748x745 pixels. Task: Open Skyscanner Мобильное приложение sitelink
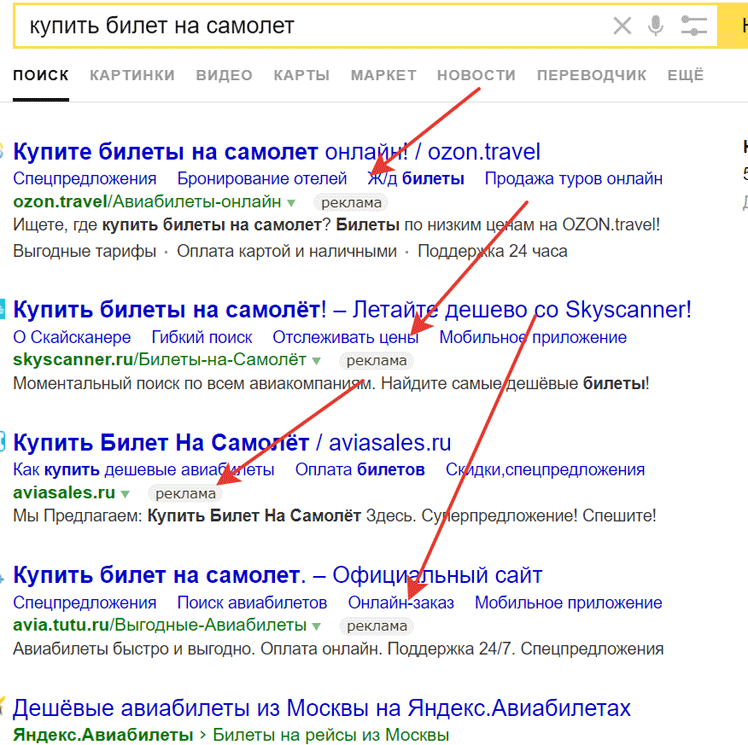pyautogui.click(x=533, y=337)
